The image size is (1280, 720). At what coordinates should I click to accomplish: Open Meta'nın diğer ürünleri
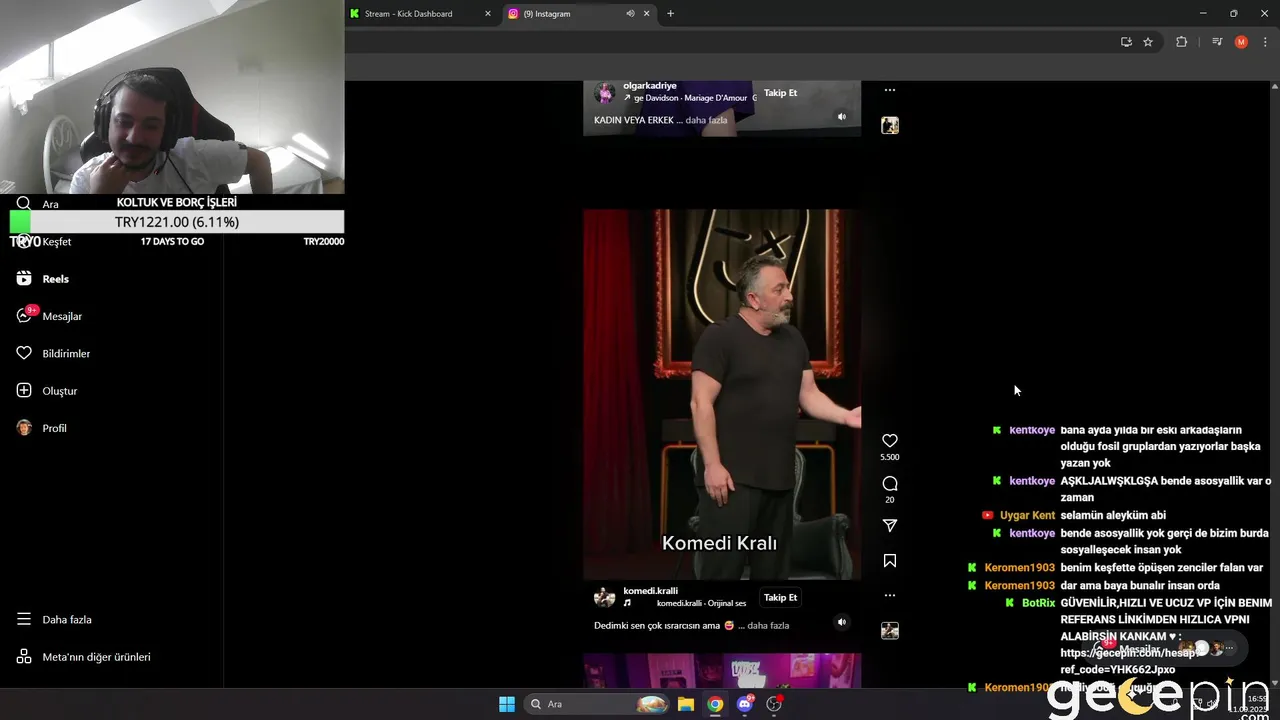click(84, 657)
